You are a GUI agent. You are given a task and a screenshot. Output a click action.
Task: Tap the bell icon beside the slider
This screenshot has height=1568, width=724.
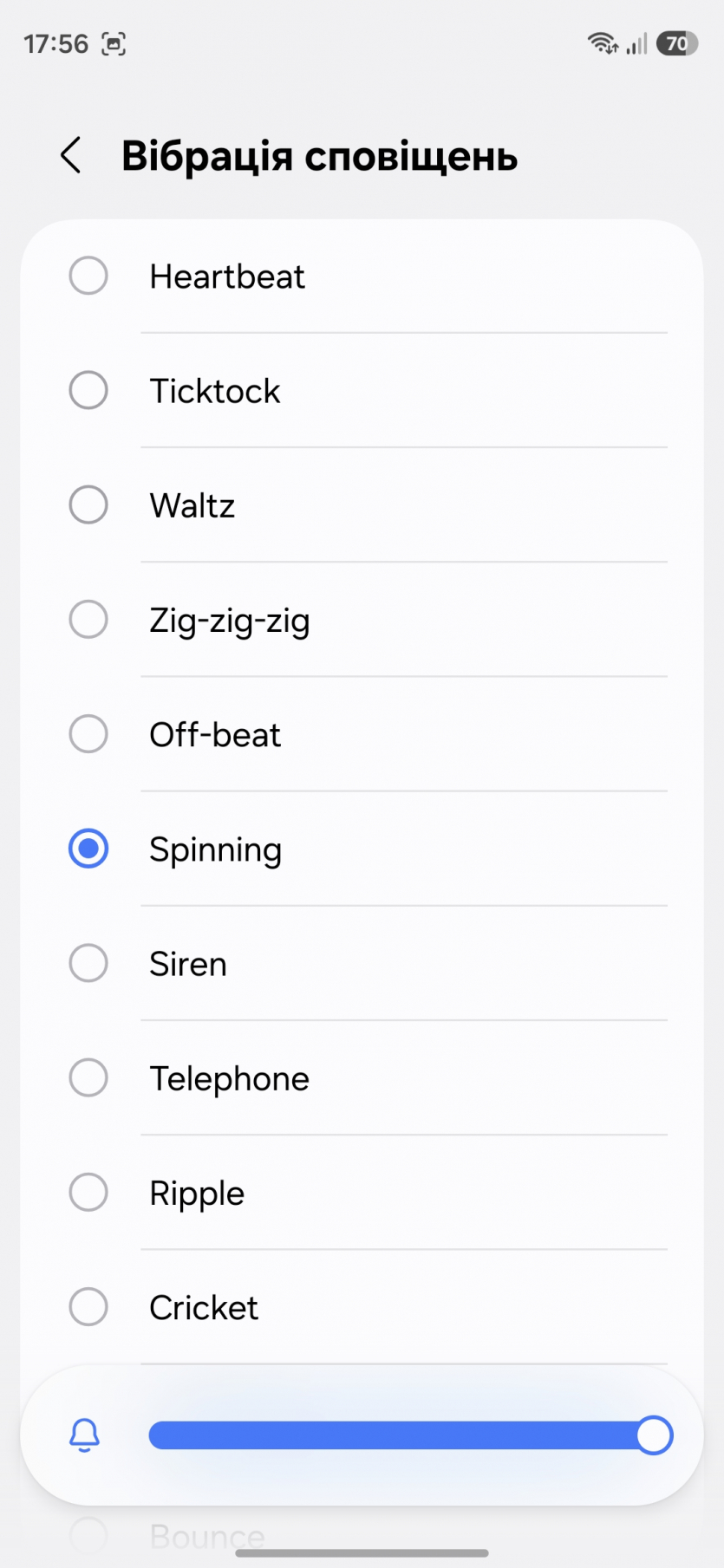pyautogui.click(x=85, y=1435)
